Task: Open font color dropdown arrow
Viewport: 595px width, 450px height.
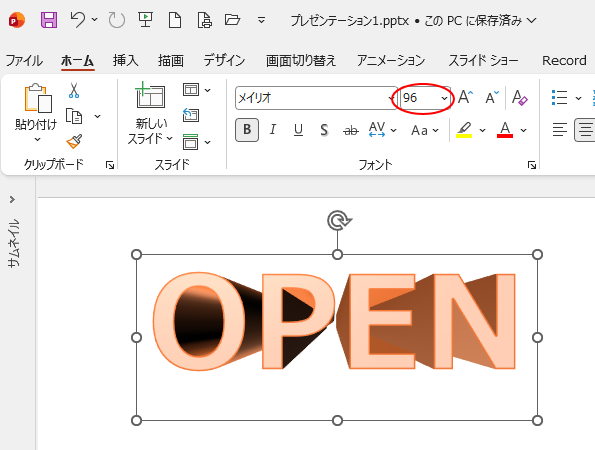Action: pos(523,131)
